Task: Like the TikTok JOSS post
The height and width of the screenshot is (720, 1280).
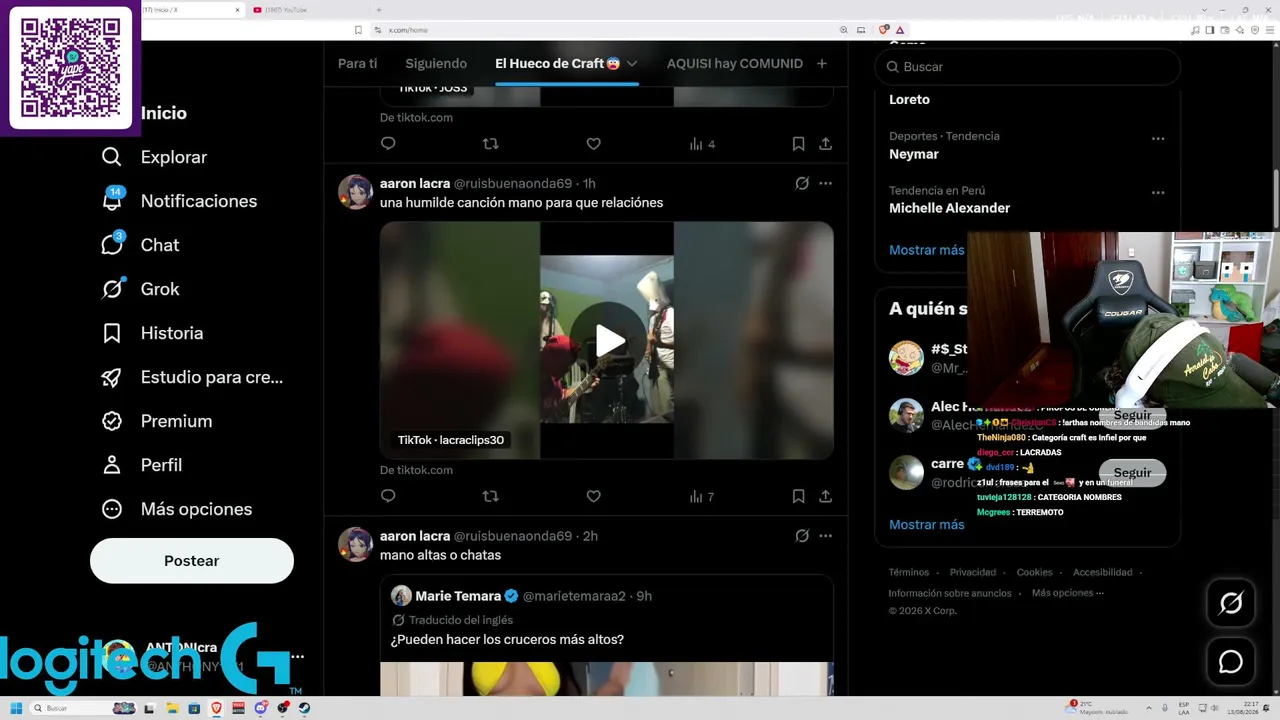Action: (x=593, y=144)
